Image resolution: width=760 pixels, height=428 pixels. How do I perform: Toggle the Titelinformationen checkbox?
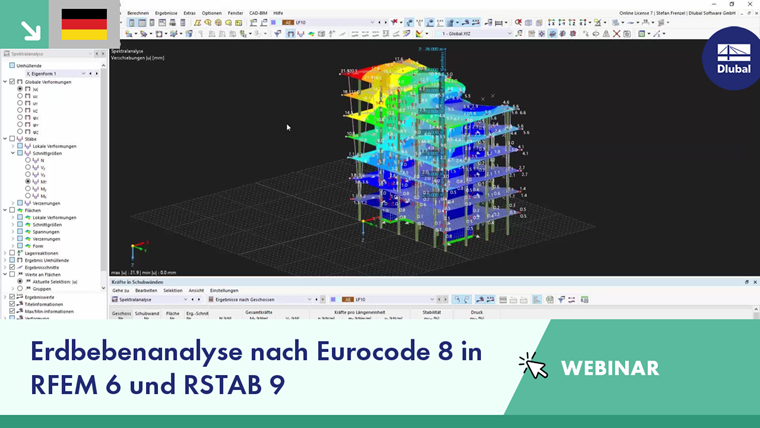pyautogui.click(x=12, y=304)
